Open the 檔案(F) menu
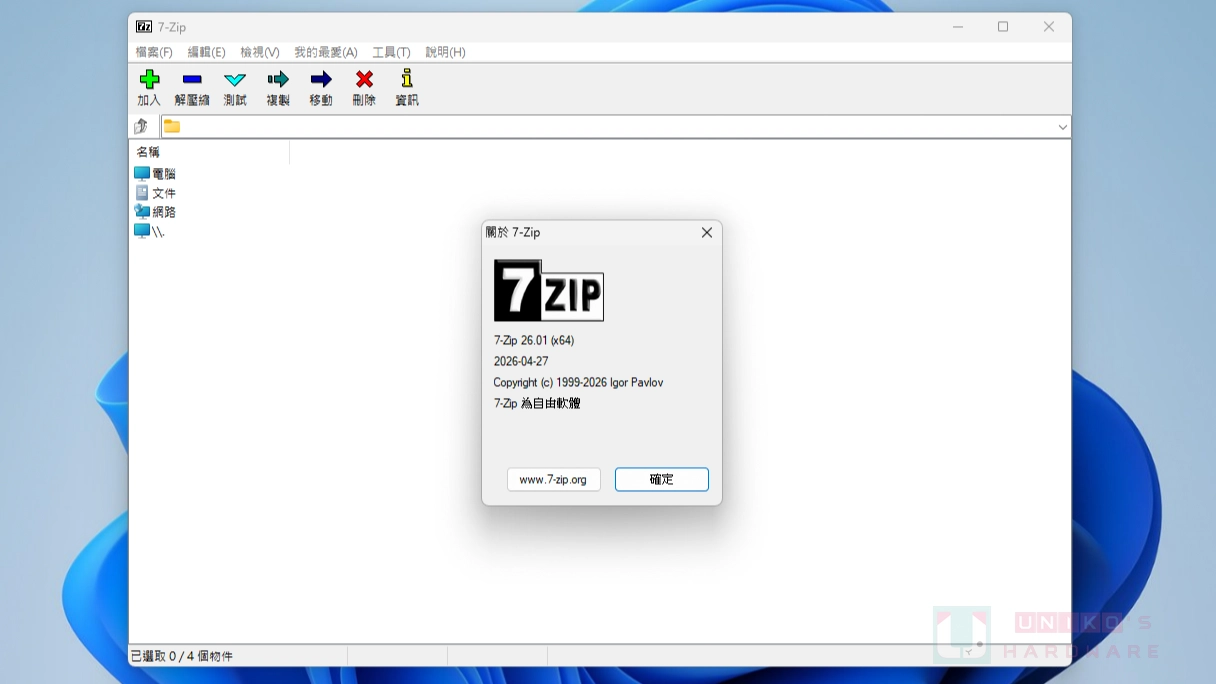Viewport: 1216px width, 684px height. point(154,52)
